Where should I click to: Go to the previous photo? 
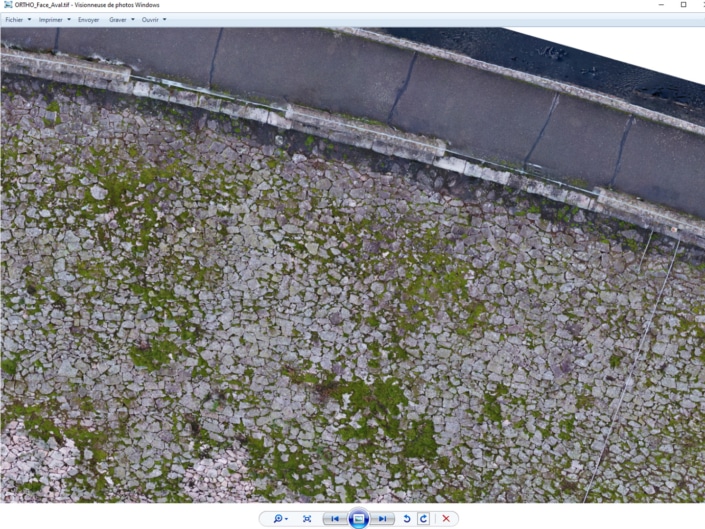click(x=335, y=519)
